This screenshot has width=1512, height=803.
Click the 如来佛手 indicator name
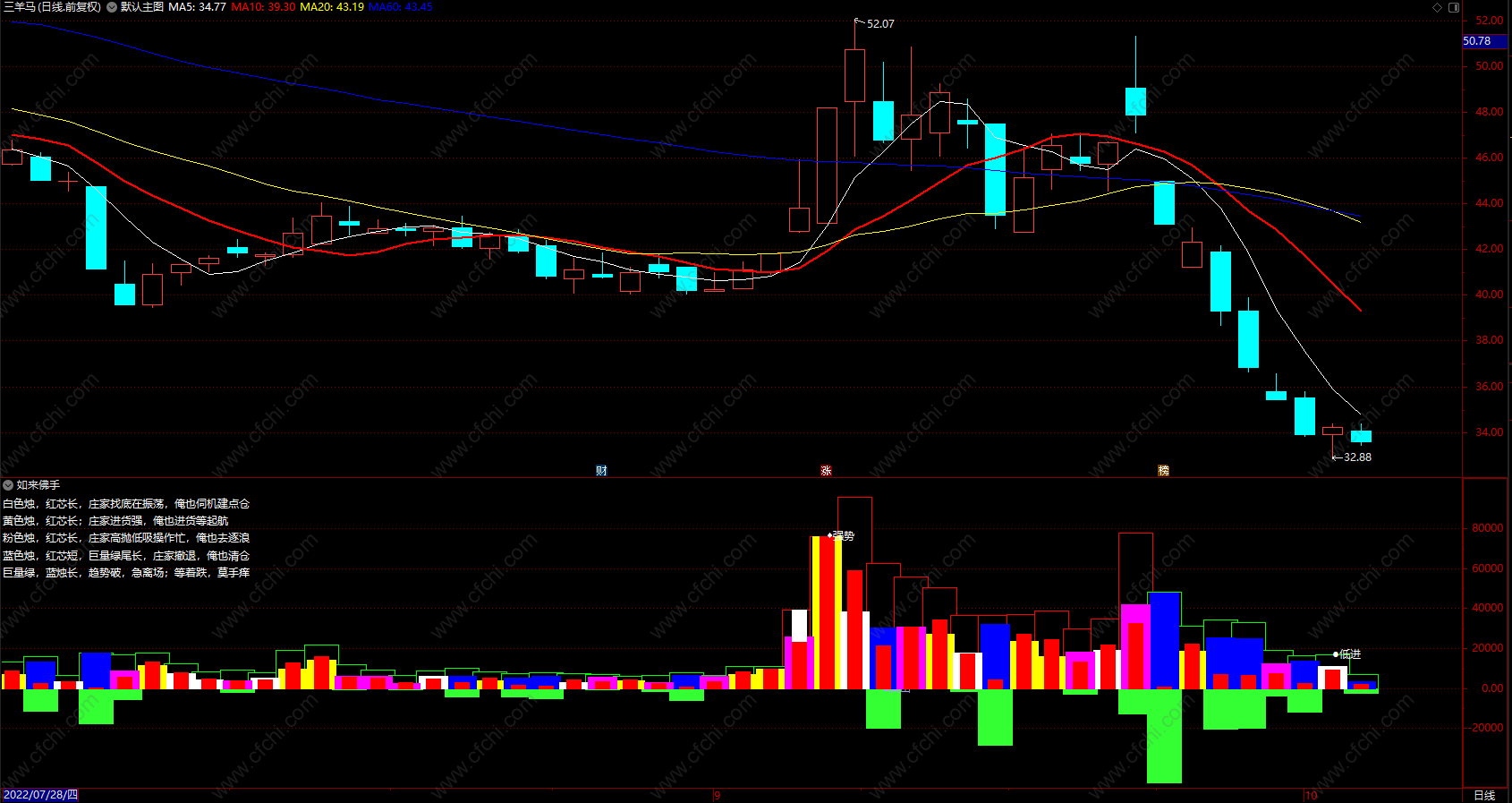38,485
